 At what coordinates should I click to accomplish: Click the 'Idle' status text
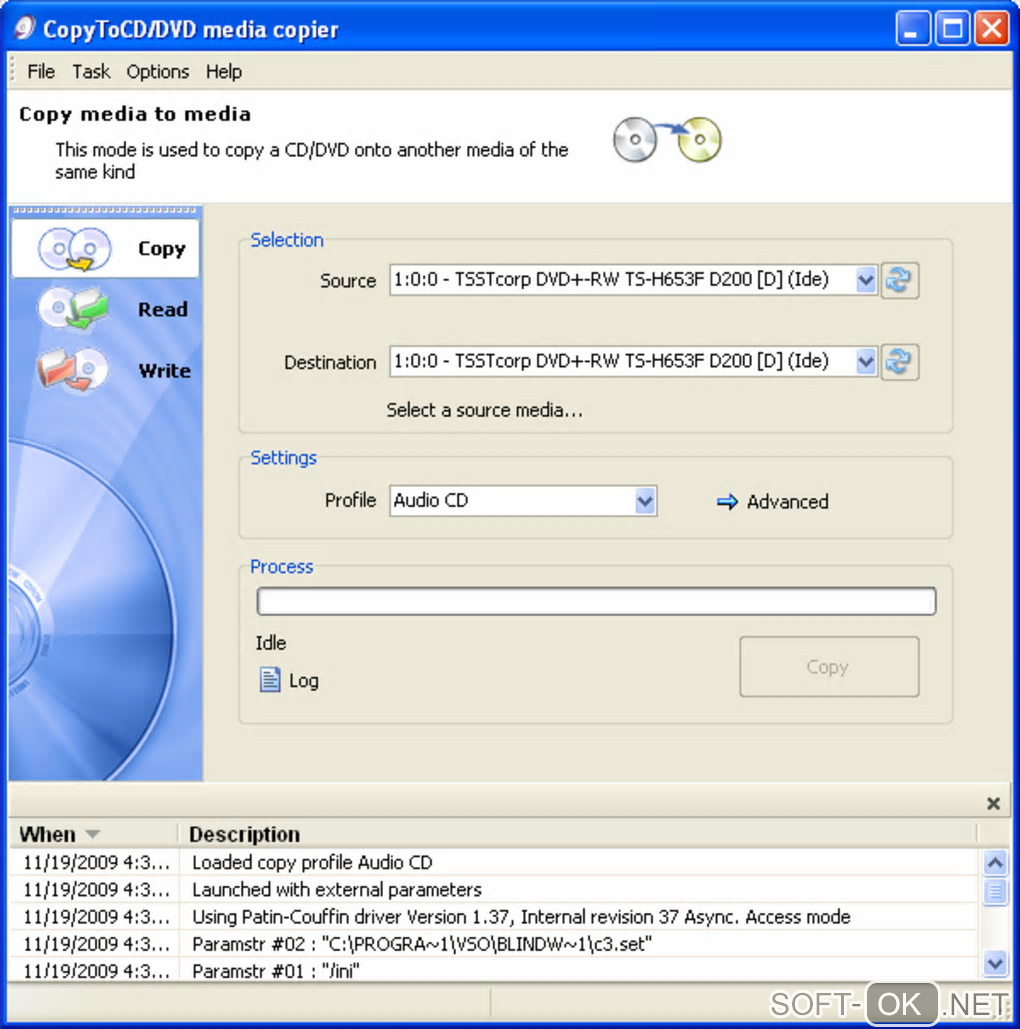(270, 643)
